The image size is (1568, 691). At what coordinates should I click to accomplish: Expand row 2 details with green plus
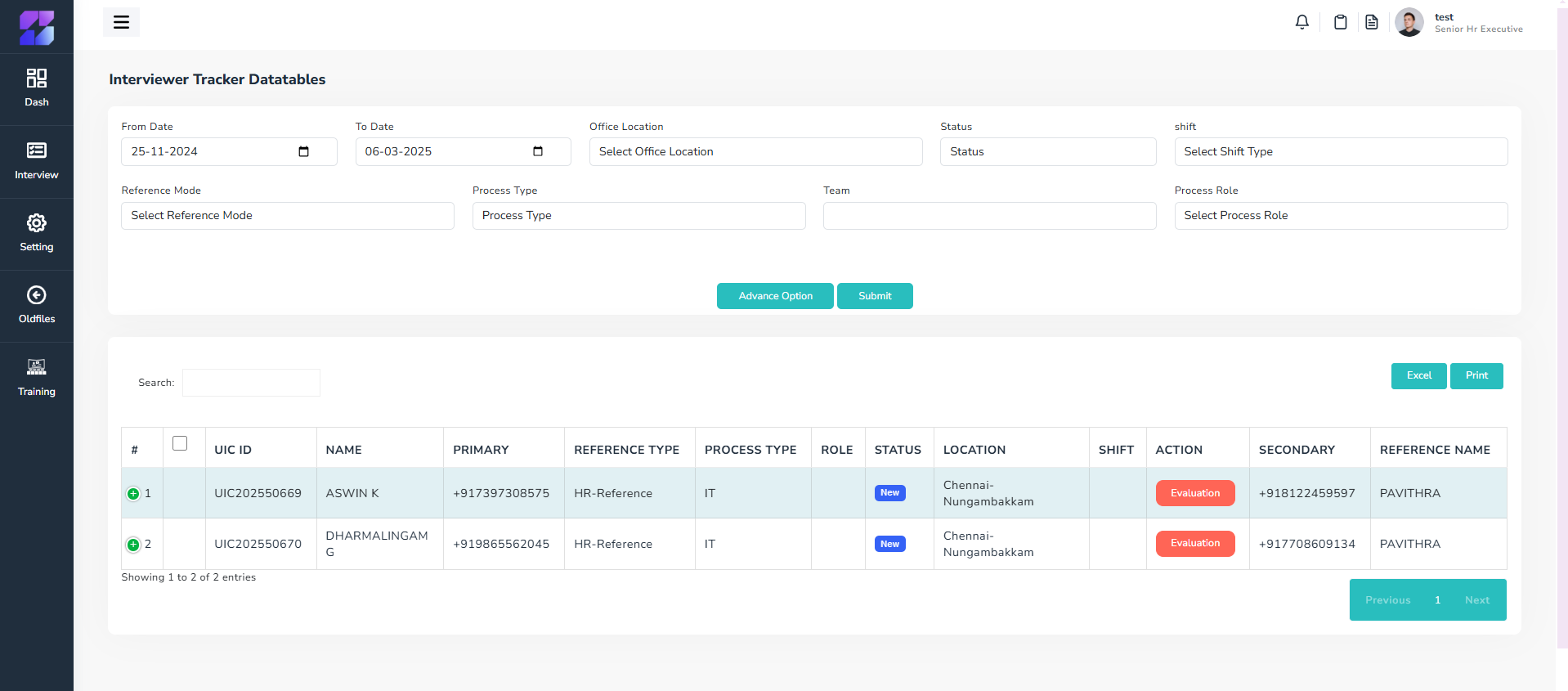click(133, 544)
